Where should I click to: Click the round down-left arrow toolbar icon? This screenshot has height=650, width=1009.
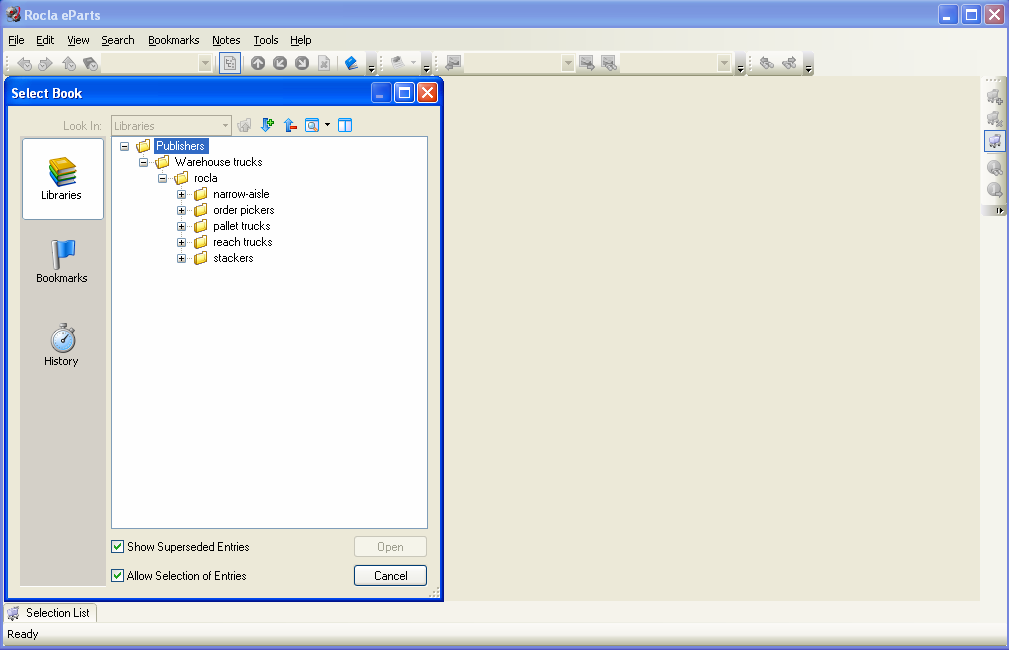[x=280, y=63]
